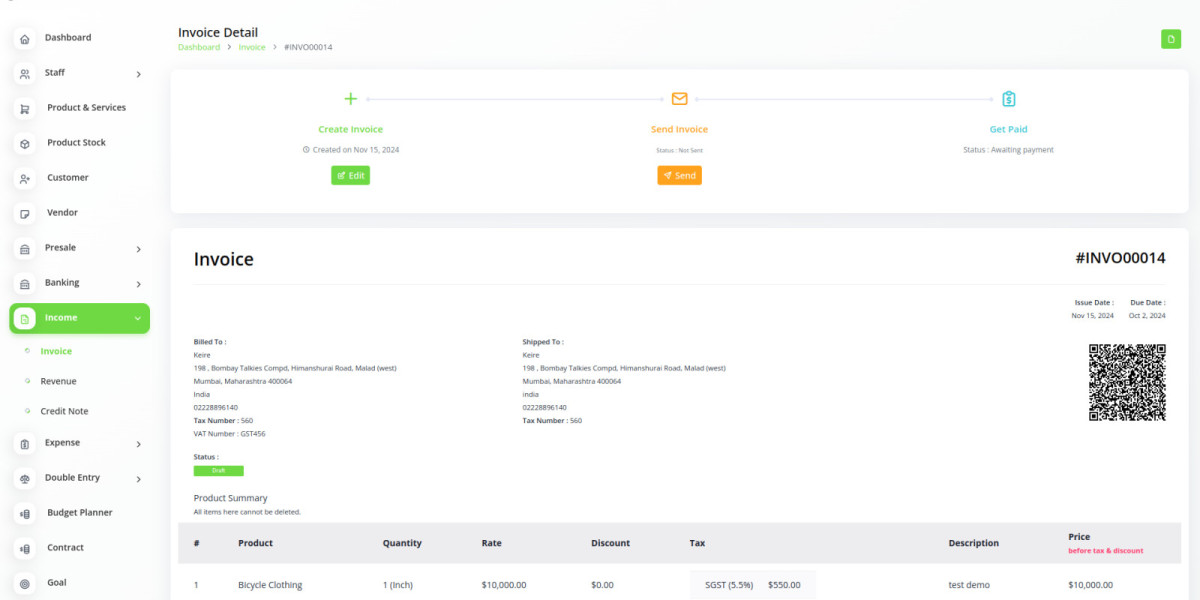Click the 1 (Inch) quantity cell
This screenshot has height=600, width=1200.
[397, 585]
